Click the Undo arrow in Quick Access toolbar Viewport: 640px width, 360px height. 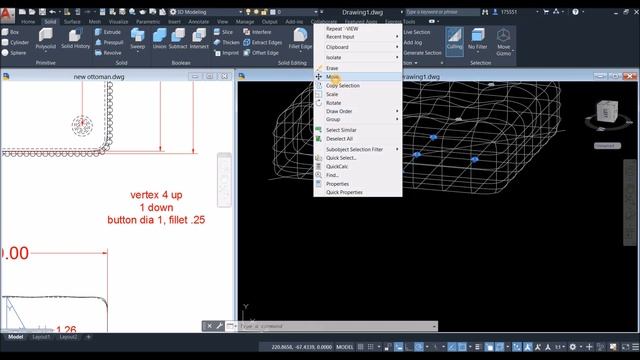pyautogui.click(x=52, y=12)
